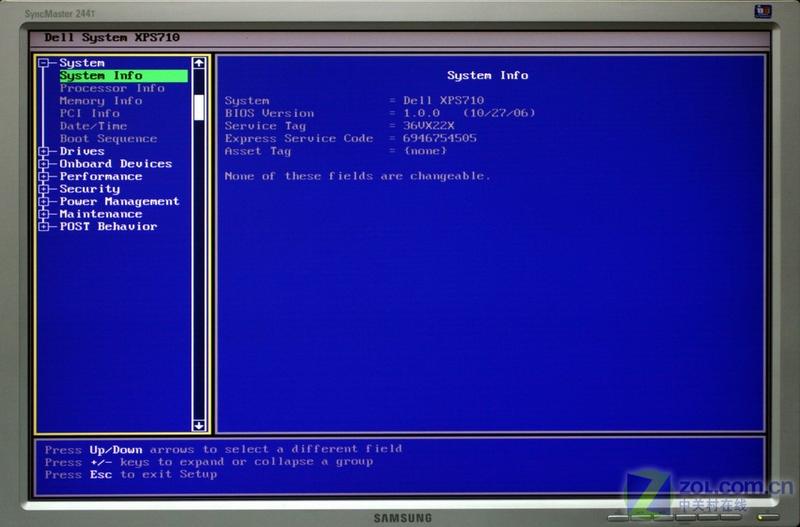This screenshot has width=800, height=527.
Task: Open Boot Sequence entry
Action: coord(108,139)
